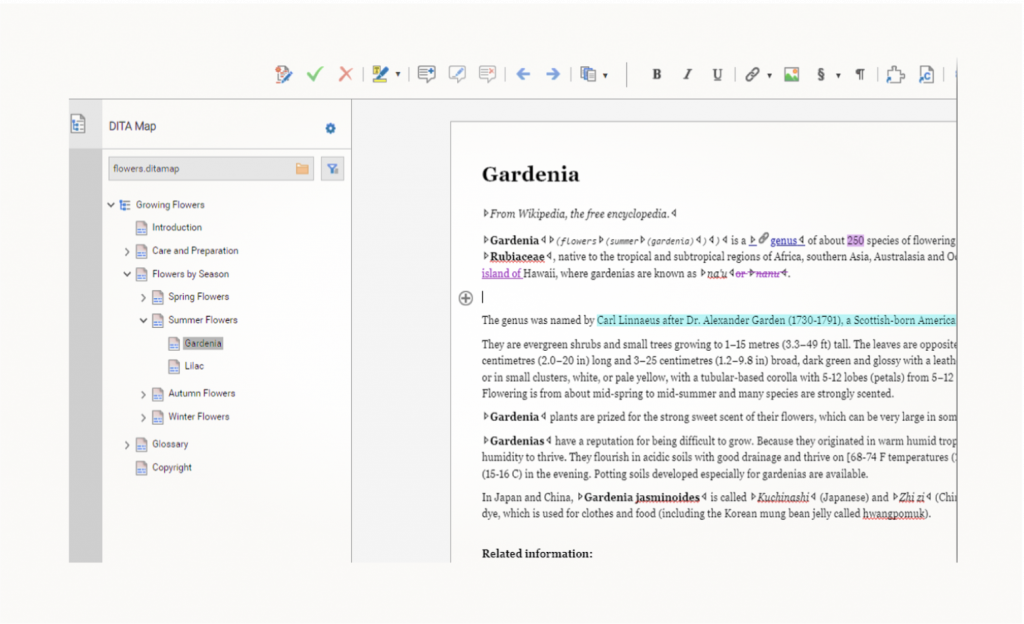Follow the genus link in the document
The width and height of the screenshot is (1024, 624).
(x=784, y=240)
